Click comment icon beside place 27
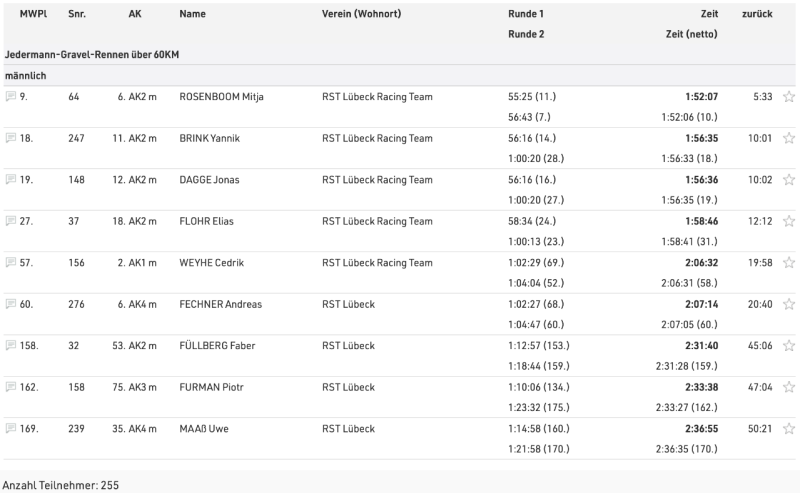Screen dimensions: 800x493 [11, 221]
